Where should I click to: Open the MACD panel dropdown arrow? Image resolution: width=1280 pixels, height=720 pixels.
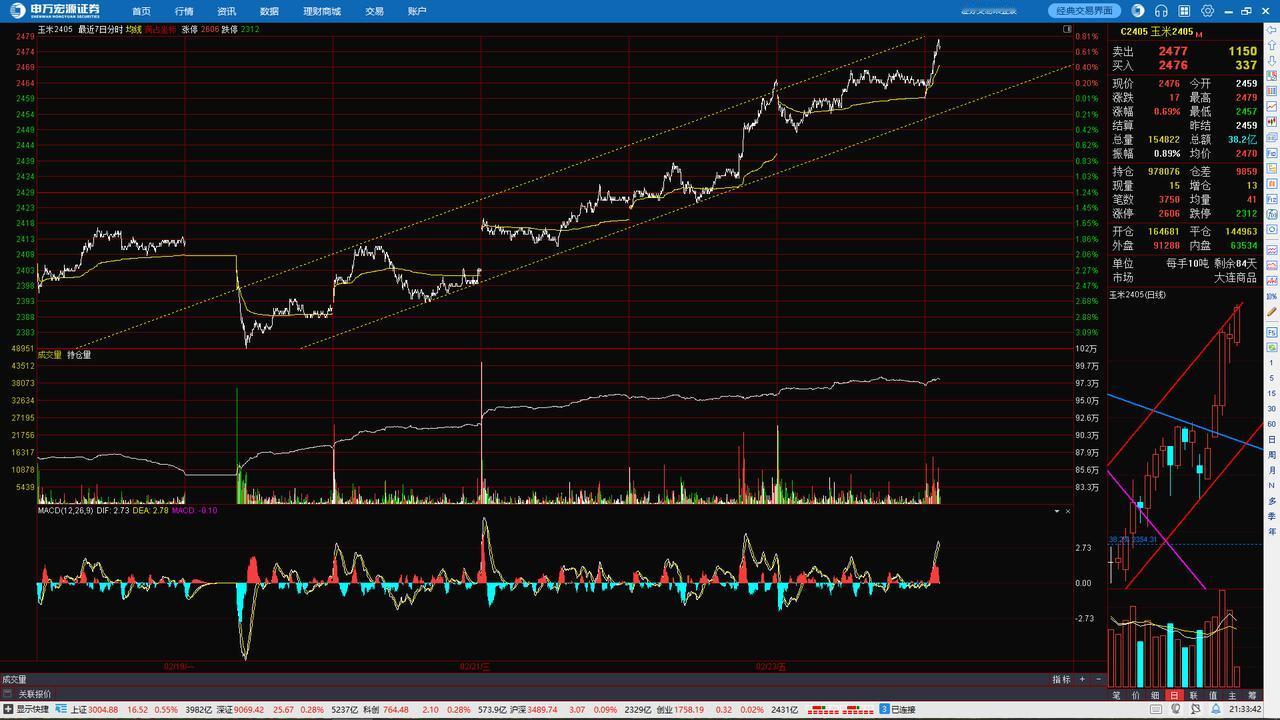tap(1056, 511)
